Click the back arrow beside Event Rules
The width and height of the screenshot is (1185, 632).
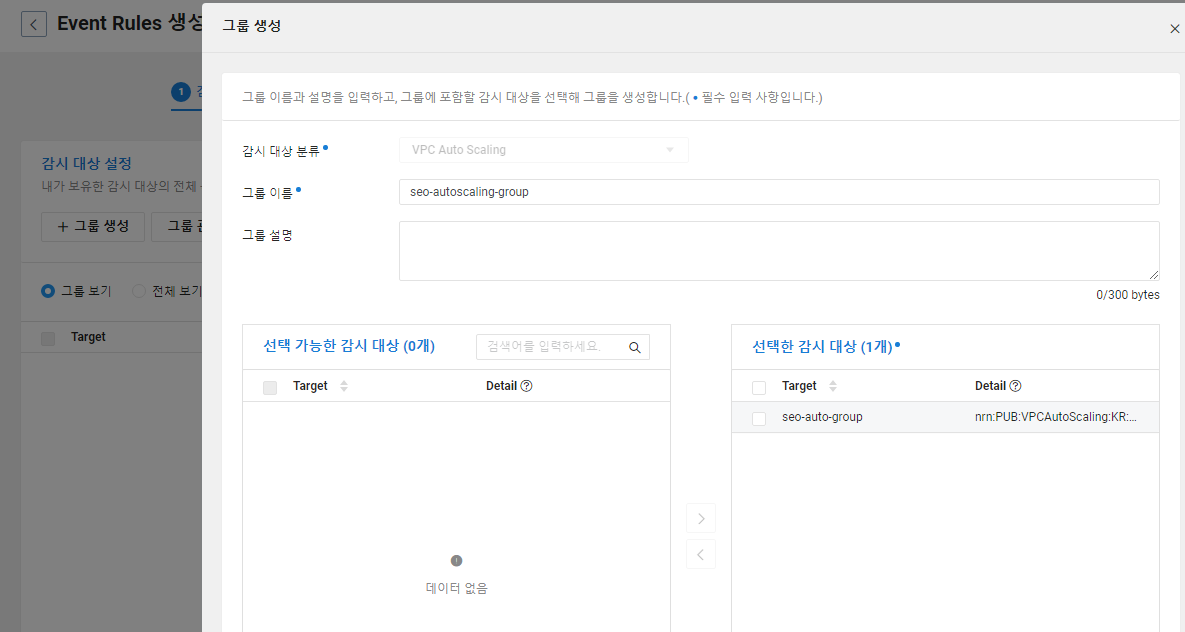34,24
